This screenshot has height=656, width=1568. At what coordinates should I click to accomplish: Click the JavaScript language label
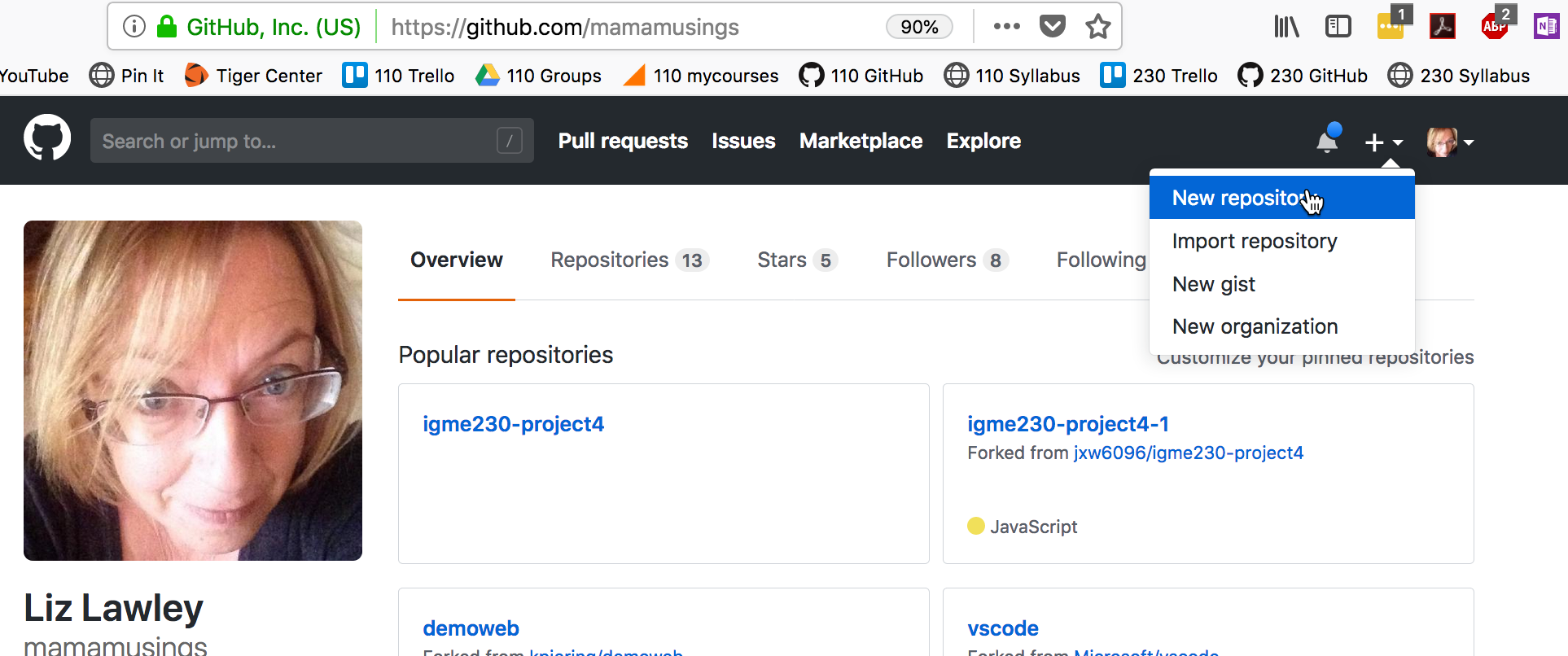tap(1033, 527)
